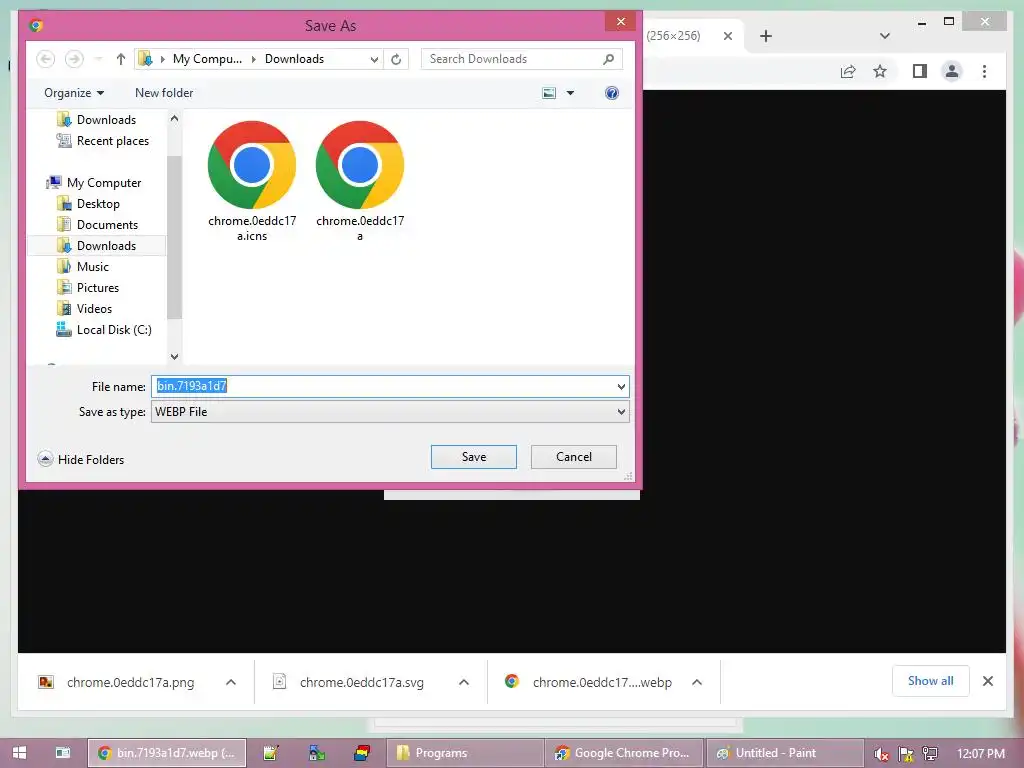Click the Cancel button
The width and height of the screenshot is (1024, 768).
[x=573, y=457]
